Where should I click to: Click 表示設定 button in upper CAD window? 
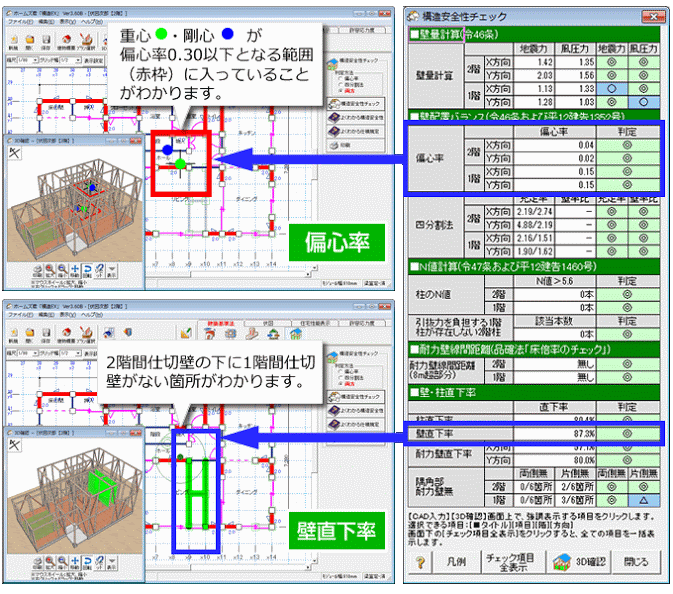93,61
